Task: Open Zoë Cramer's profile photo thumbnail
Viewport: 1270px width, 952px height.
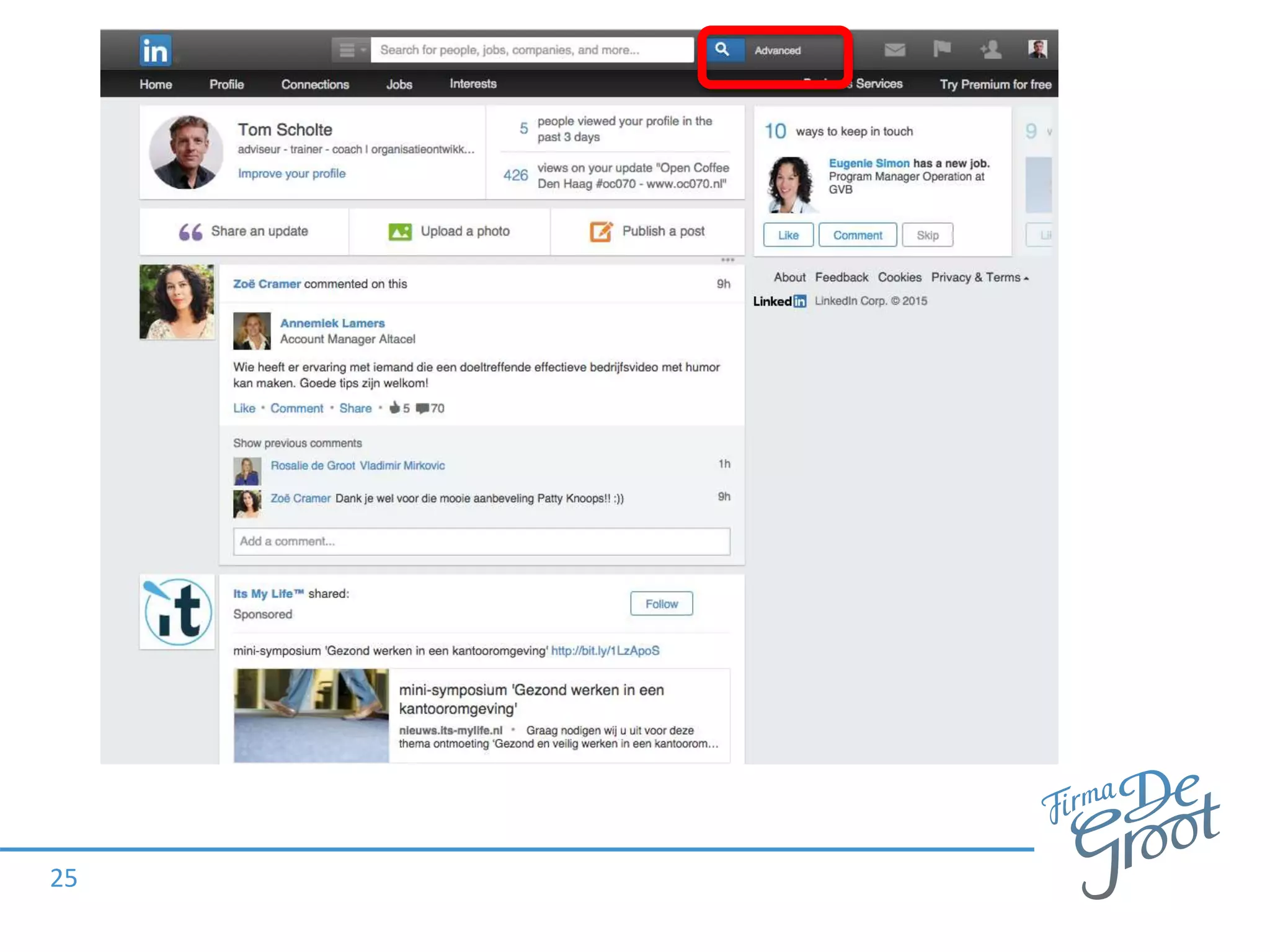Action: (x=177, y=302)
